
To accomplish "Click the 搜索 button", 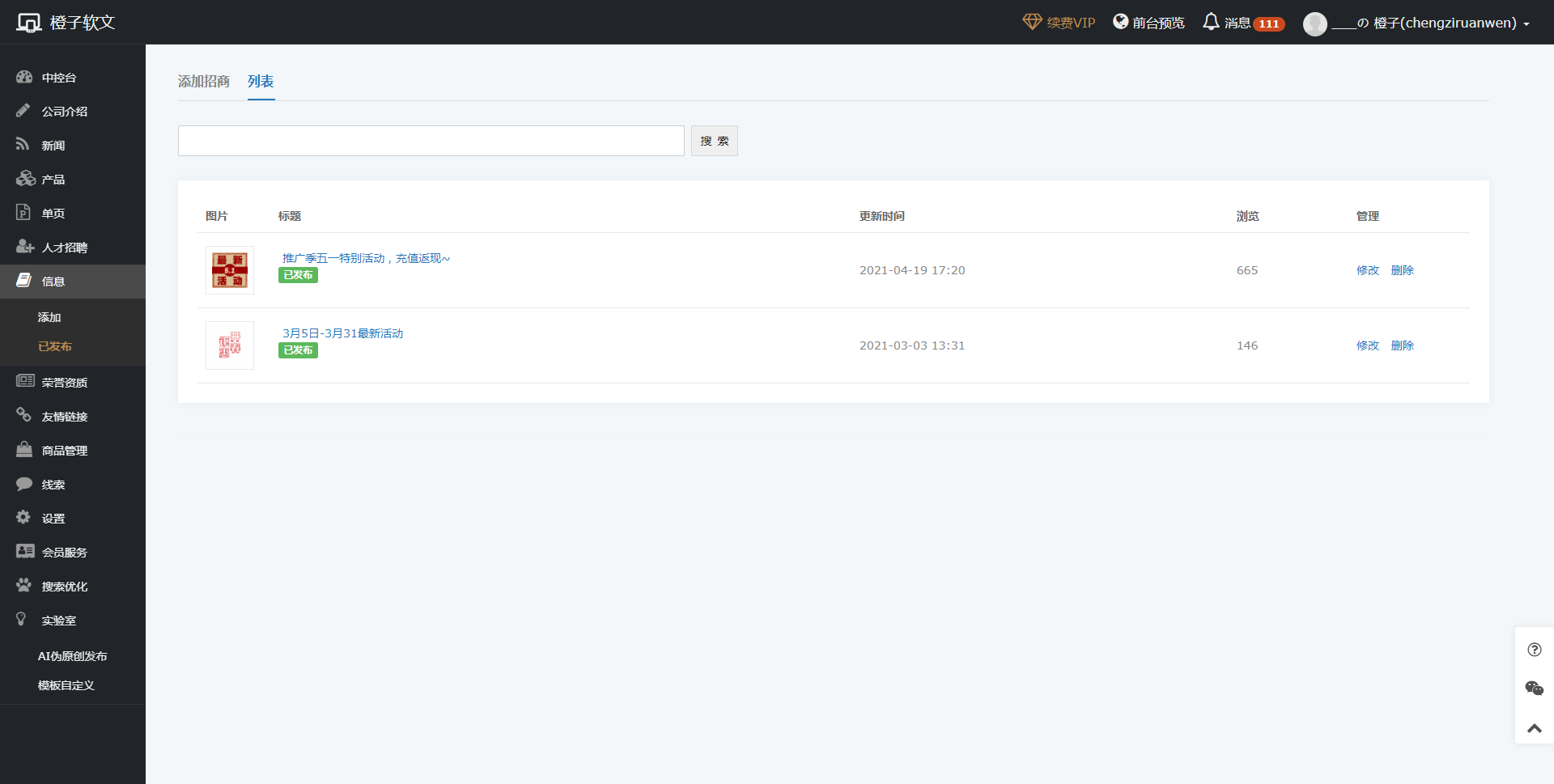I will 715,141.
